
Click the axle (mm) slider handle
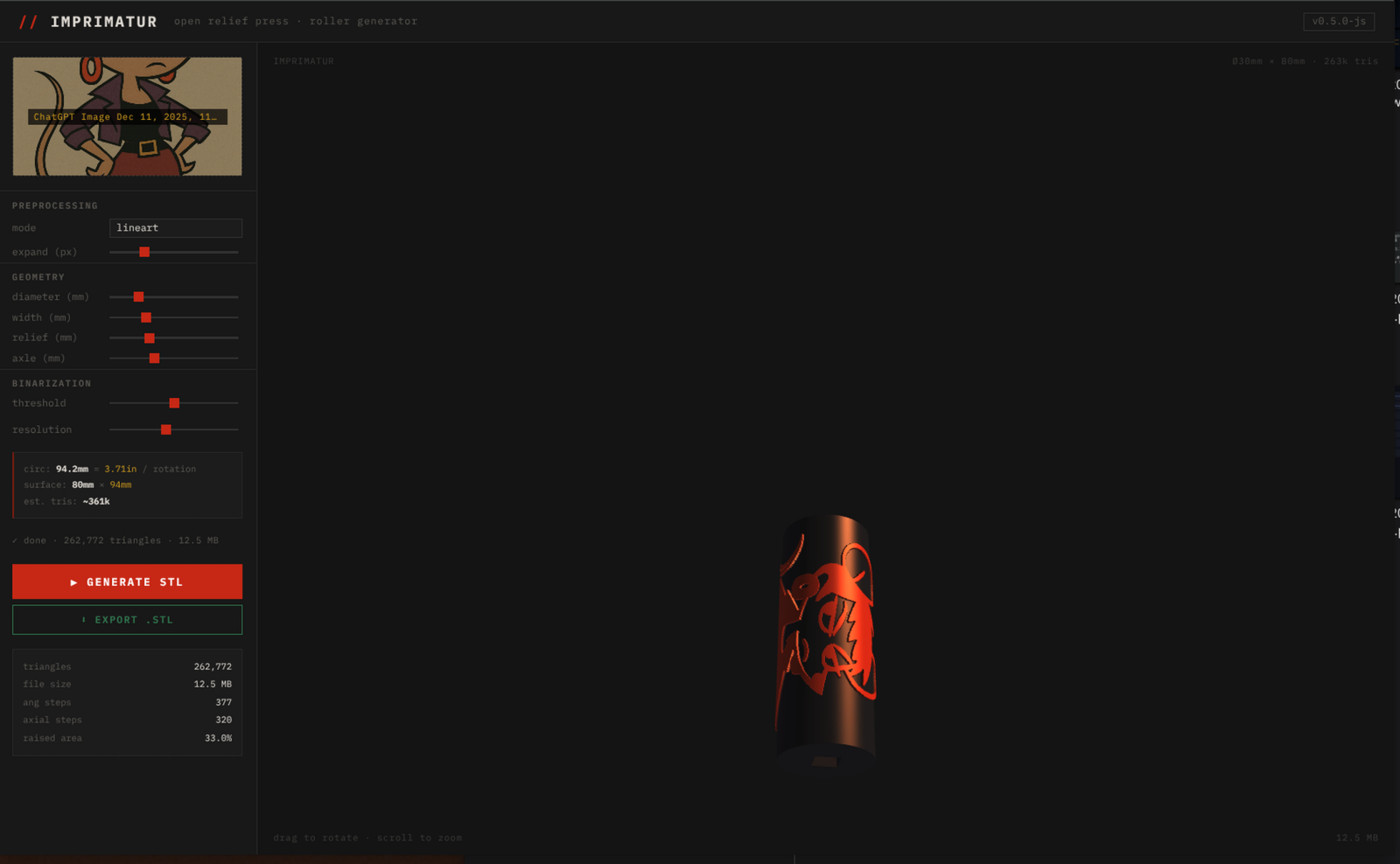[x=155, y=359]
